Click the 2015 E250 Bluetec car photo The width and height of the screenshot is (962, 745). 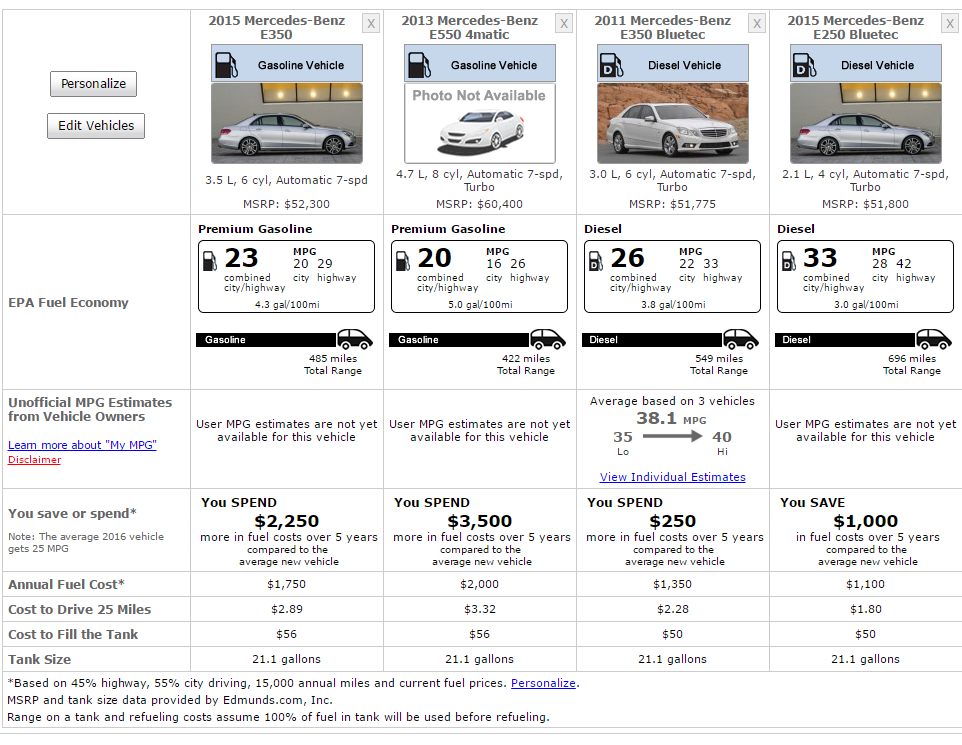coord(866,123)
